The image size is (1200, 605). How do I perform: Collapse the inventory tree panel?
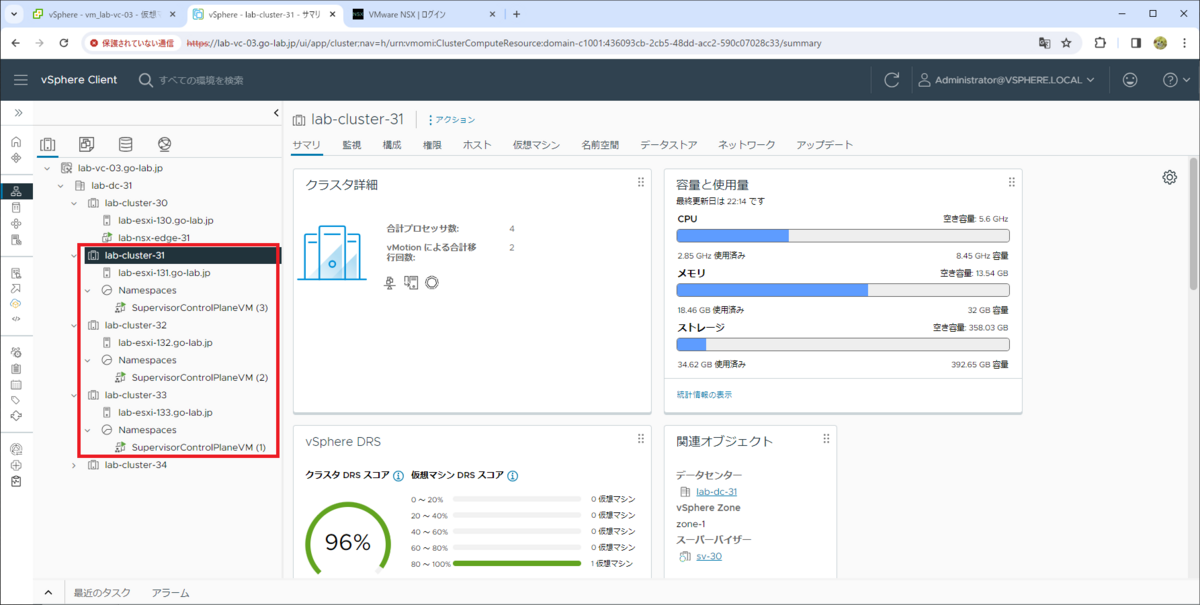pos(276,113)
